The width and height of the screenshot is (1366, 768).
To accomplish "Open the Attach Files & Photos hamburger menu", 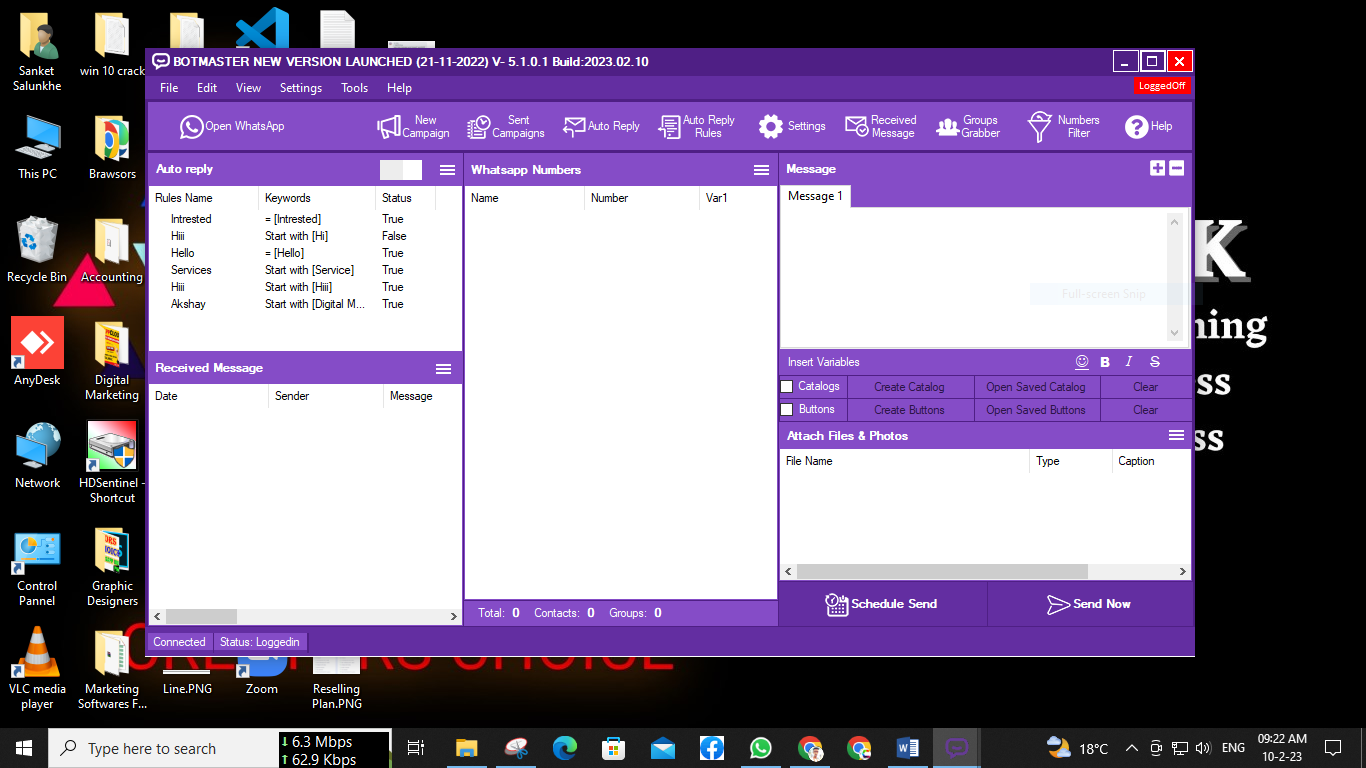I will 1177,436.
